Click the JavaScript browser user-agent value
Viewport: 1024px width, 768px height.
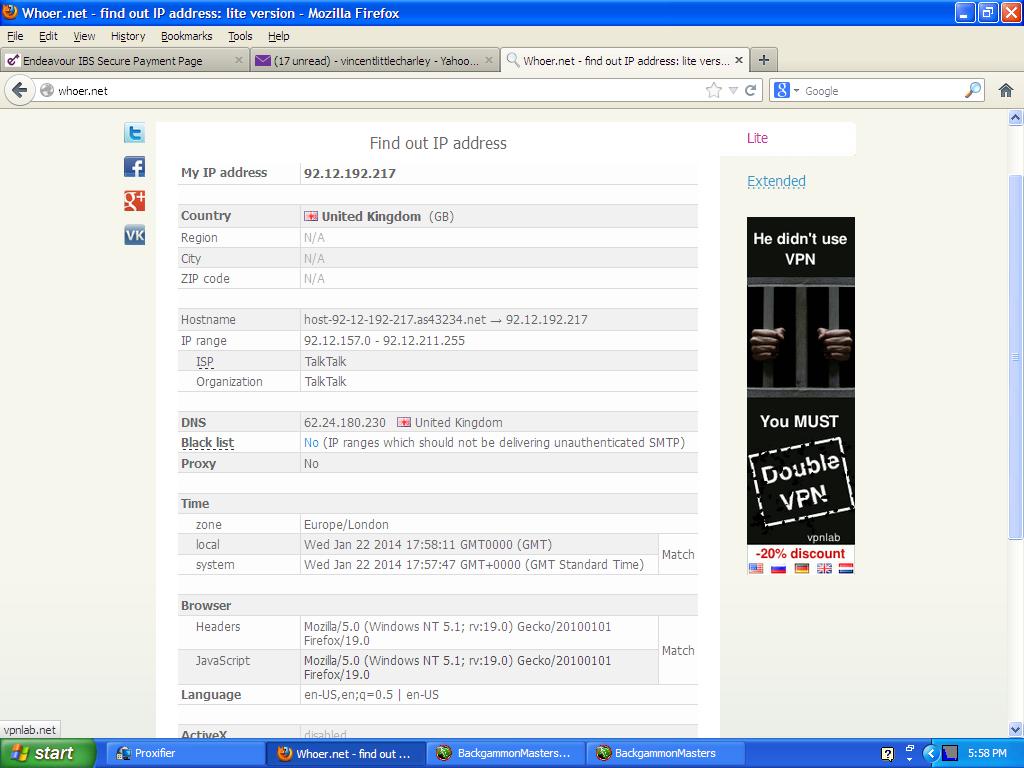pos(457,667)
